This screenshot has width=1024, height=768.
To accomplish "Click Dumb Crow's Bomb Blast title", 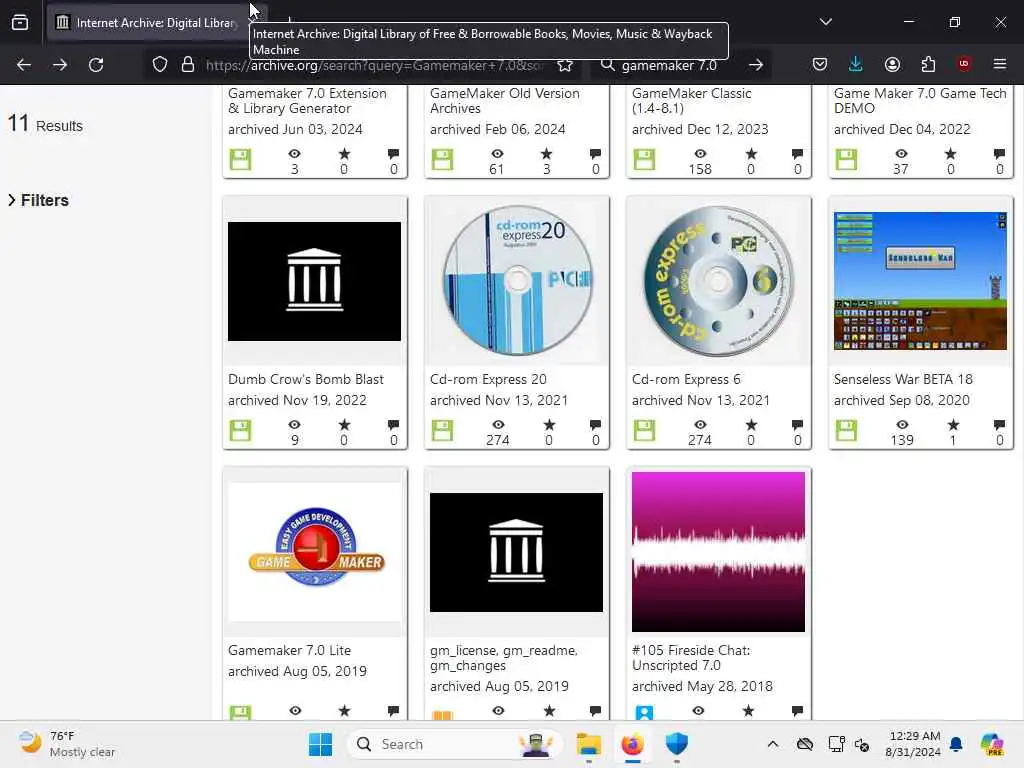I will [306, 379].
